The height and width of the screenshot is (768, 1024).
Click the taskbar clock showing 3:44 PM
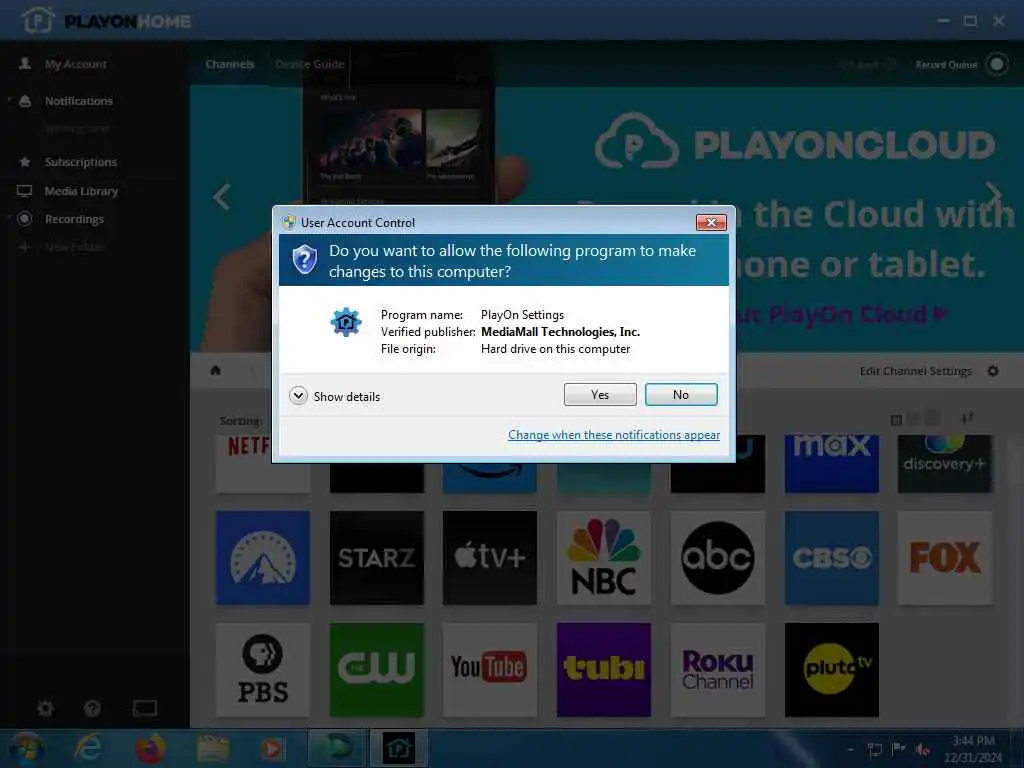pyautogui.click(x=972, y=748)
